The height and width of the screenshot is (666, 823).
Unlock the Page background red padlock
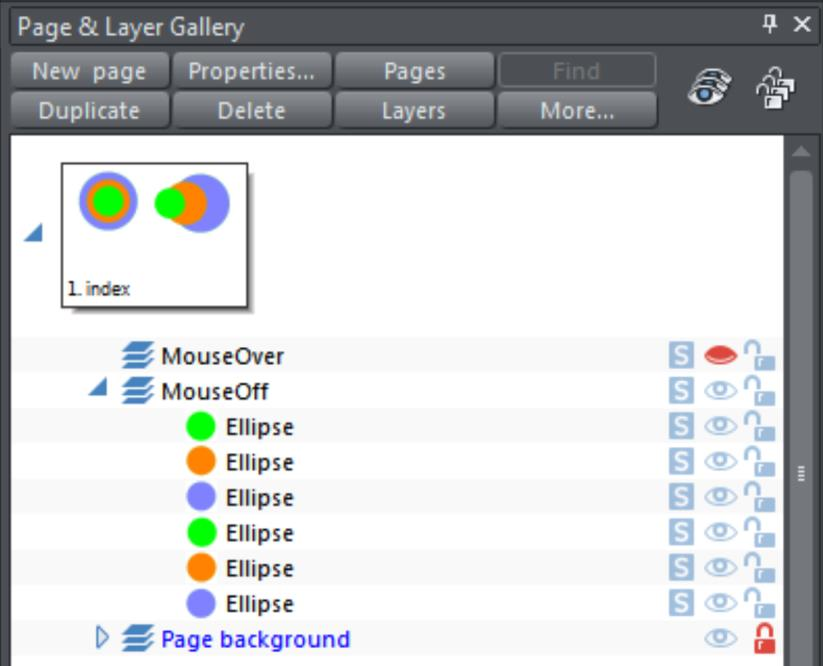[x=764, y=638]
